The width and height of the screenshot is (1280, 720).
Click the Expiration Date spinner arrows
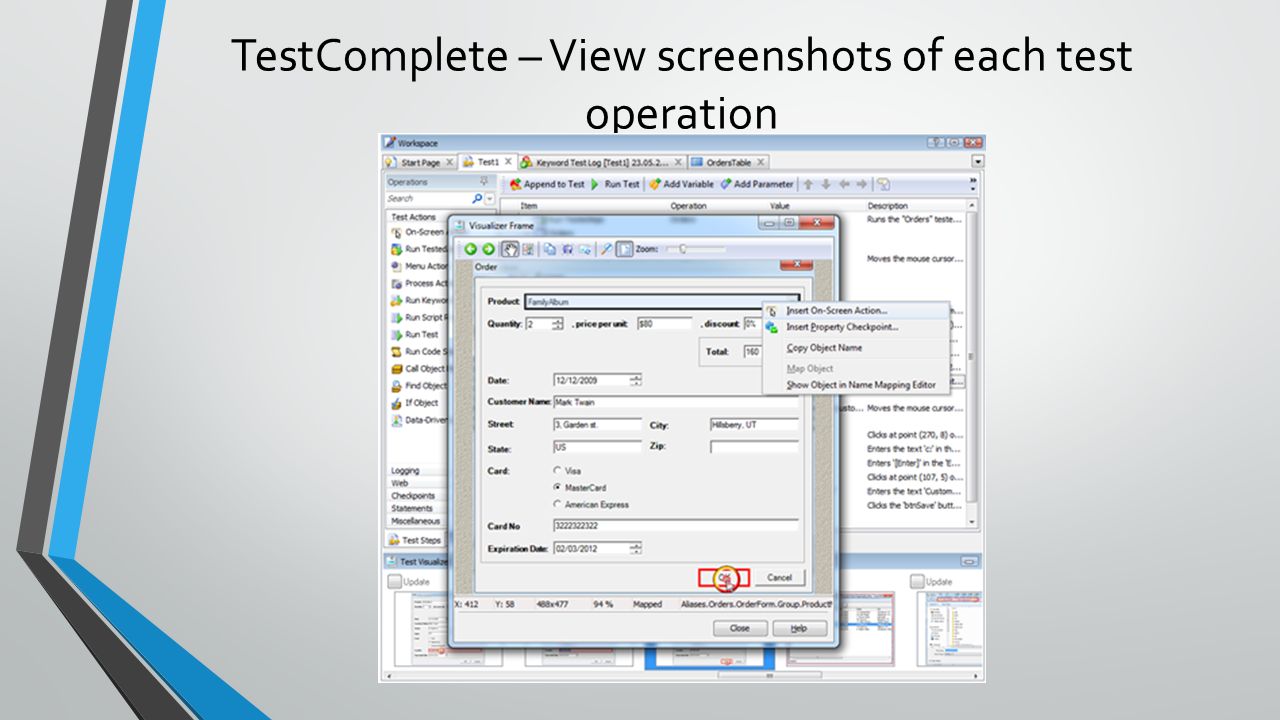click(636, 548)
